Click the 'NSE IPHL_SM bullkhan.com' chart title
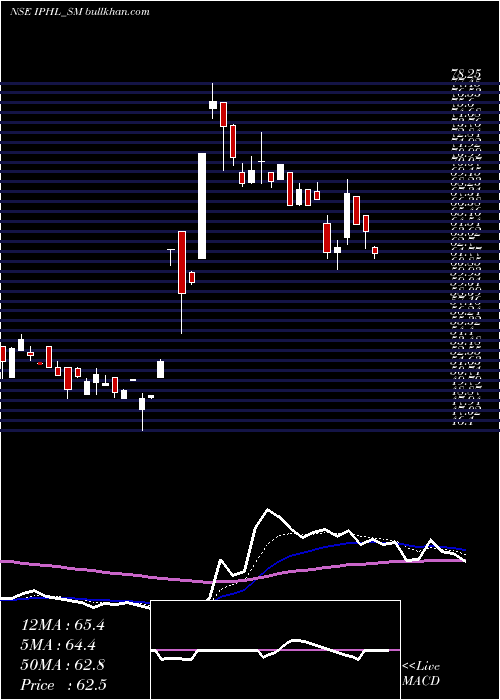The height and width of the screenshot is (700, 500). coord(79,12)
